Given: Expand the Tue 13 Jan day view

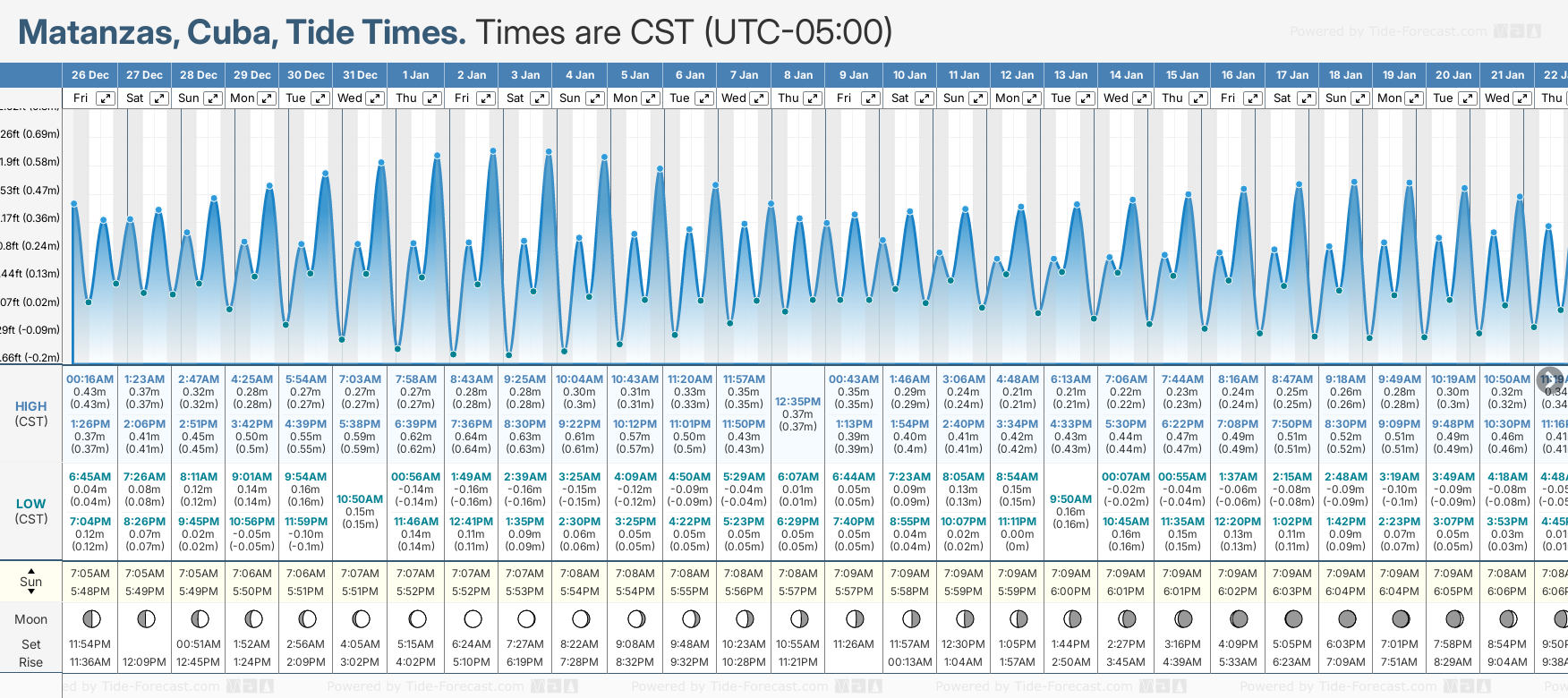Looking at the screenshot, I should point(1085,98).
